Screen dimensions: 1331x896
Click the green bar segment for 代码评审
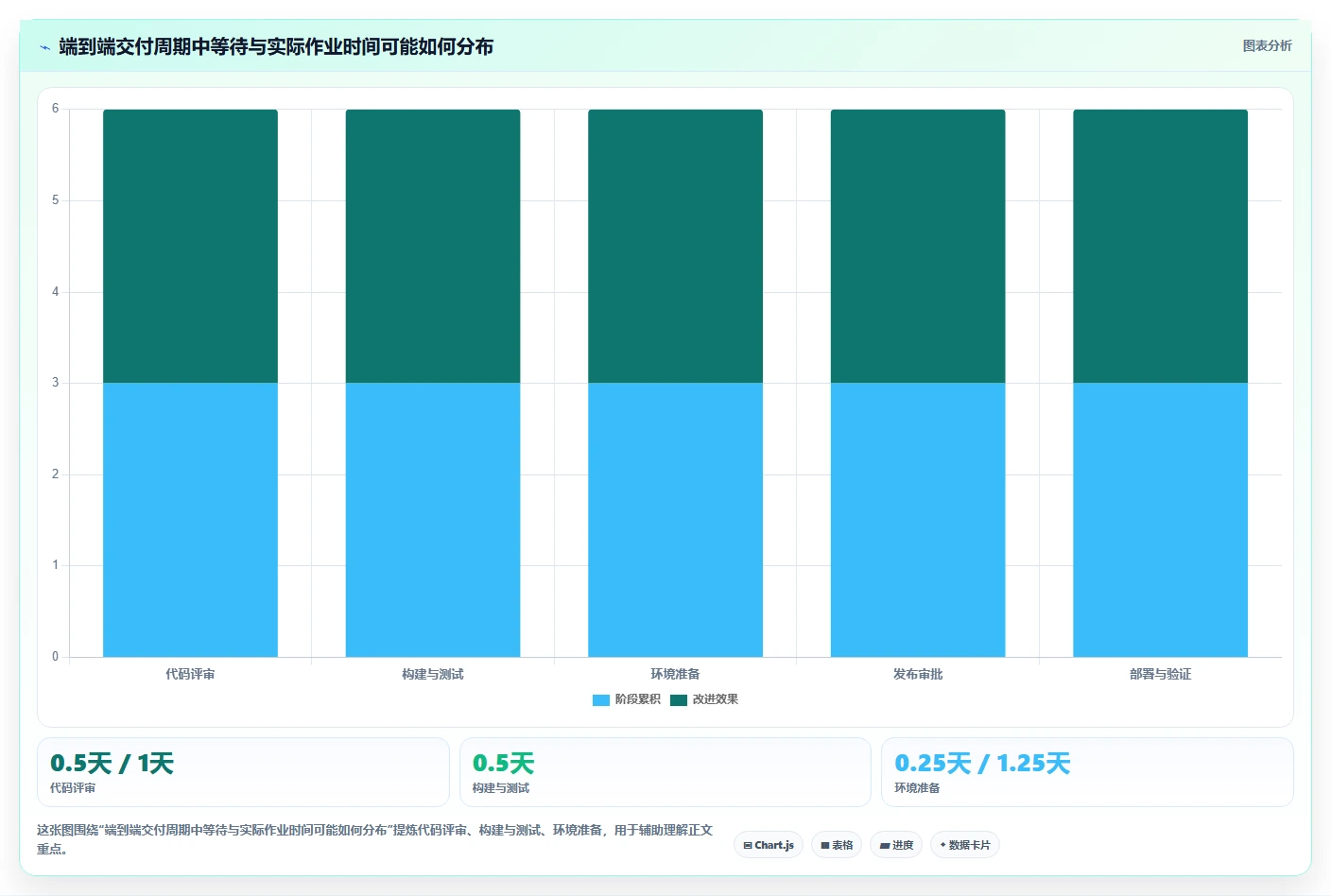[x=190, y=246]
